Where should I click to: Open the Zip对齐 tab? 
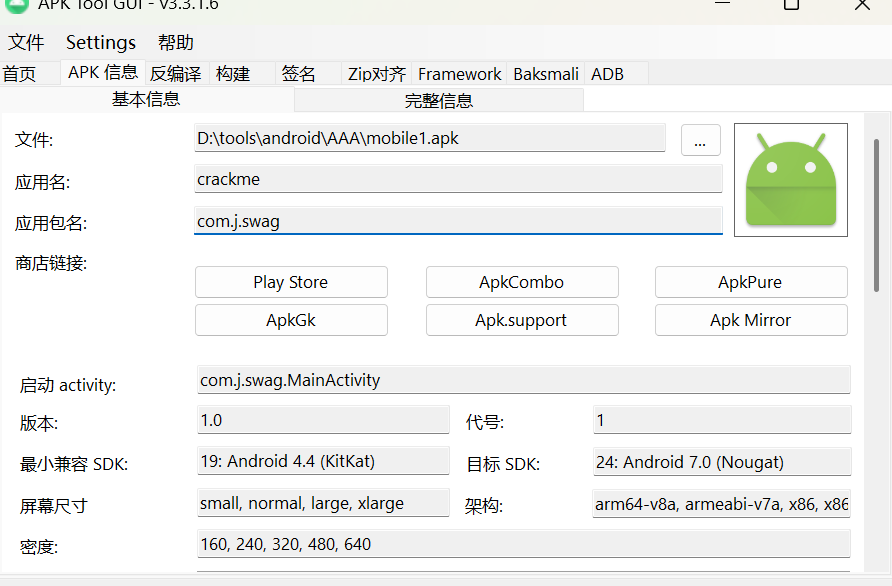click(377, 74)
